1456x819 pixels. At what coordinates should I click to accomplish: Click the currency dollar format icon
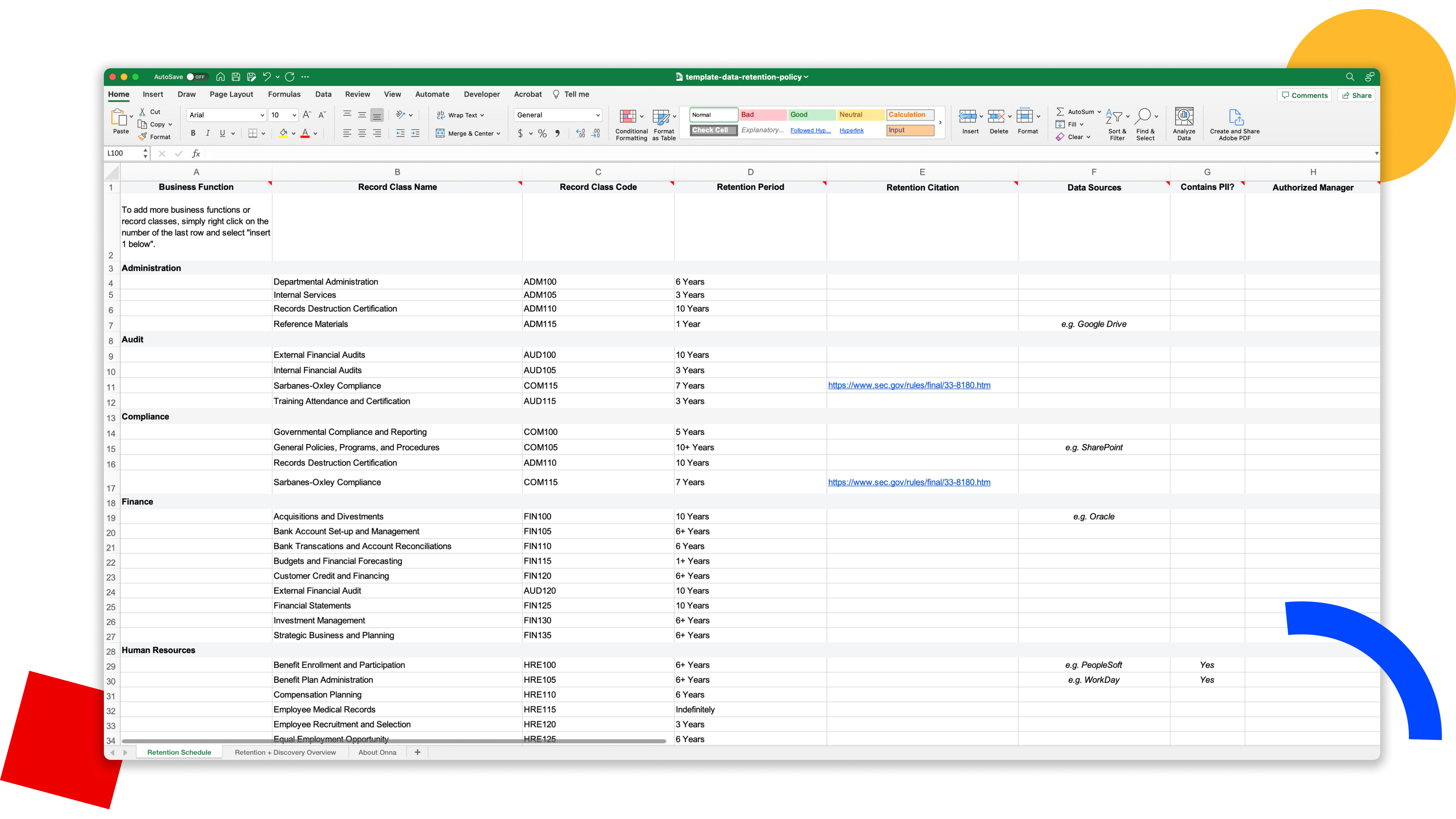tap(520, 133)
